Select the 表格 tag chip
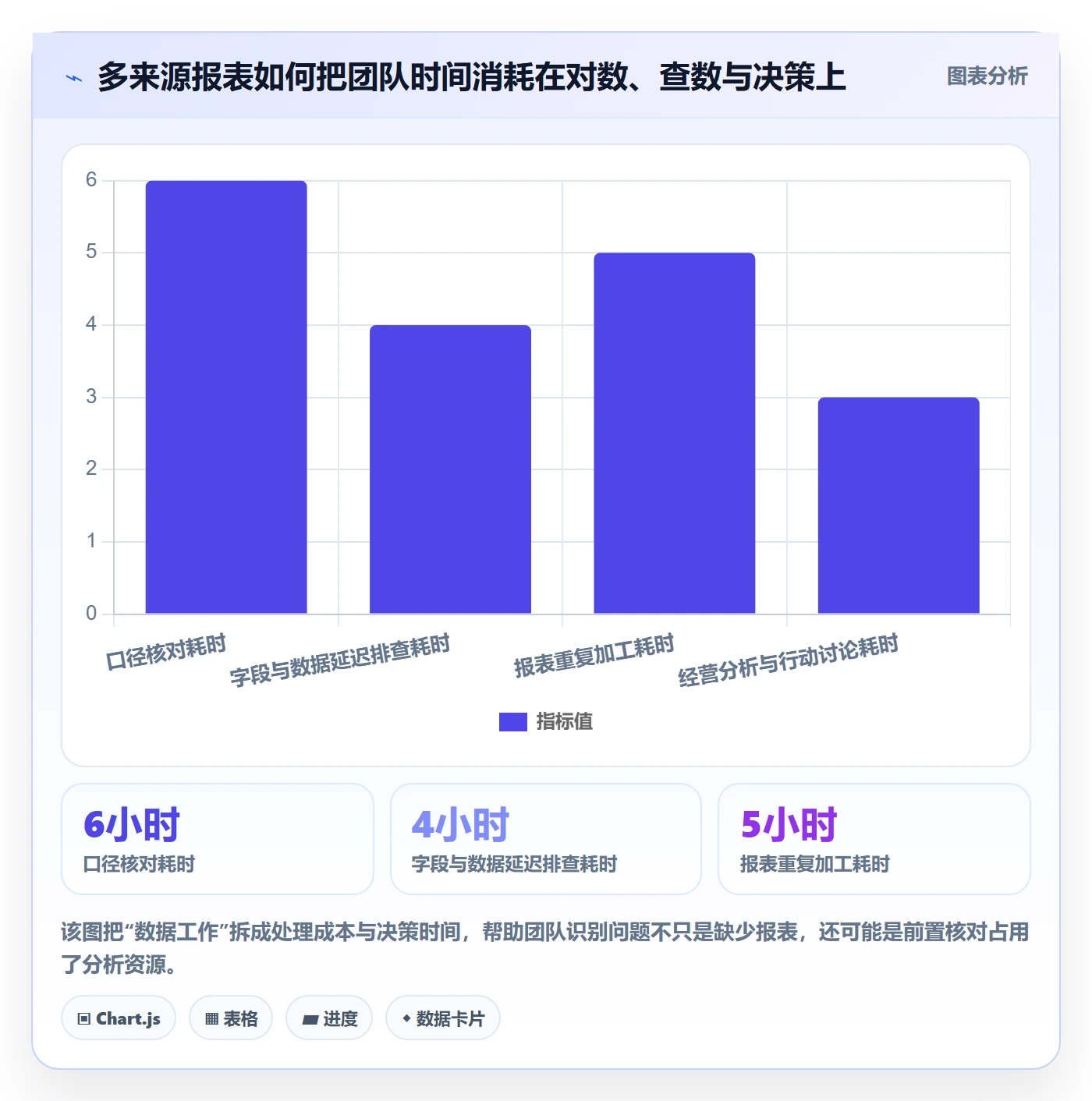 231,1018
